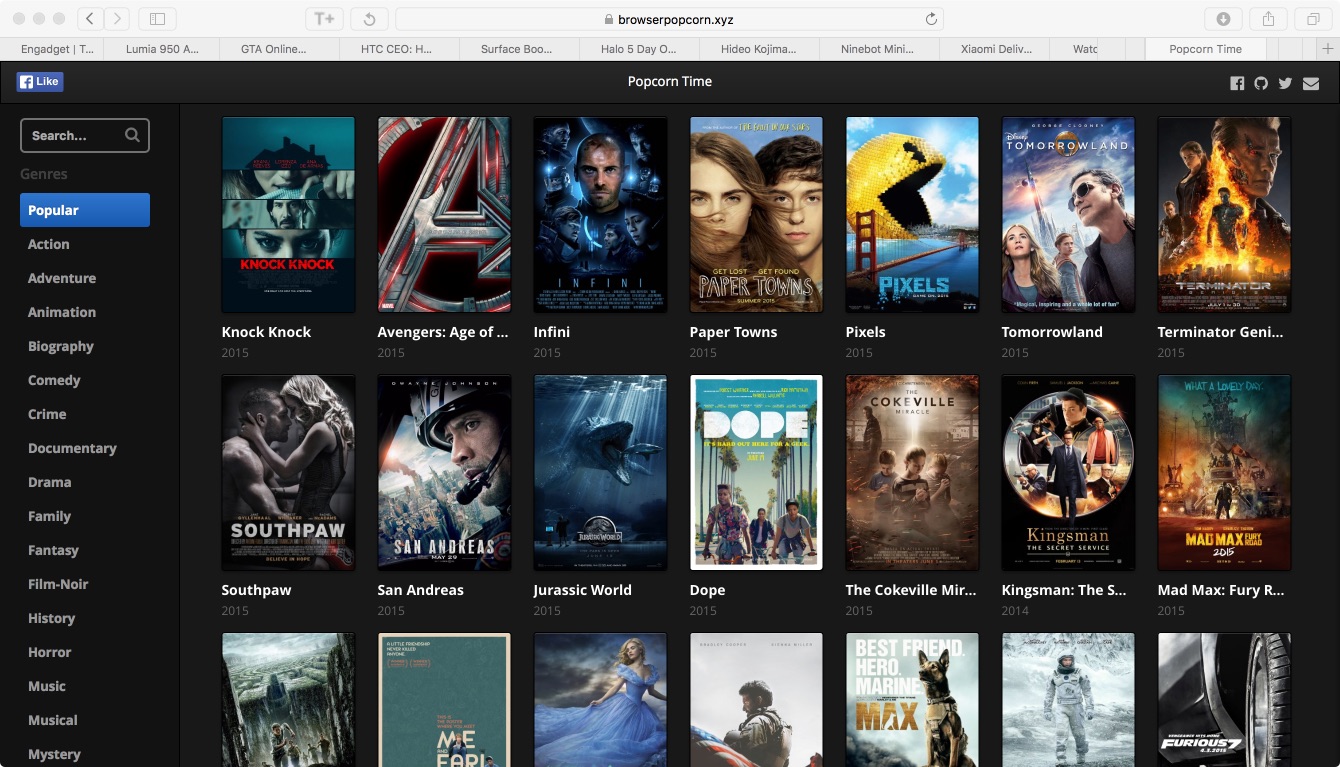
Task: Click the Safari text size T+ button
Action: click(x=324, y=19)
